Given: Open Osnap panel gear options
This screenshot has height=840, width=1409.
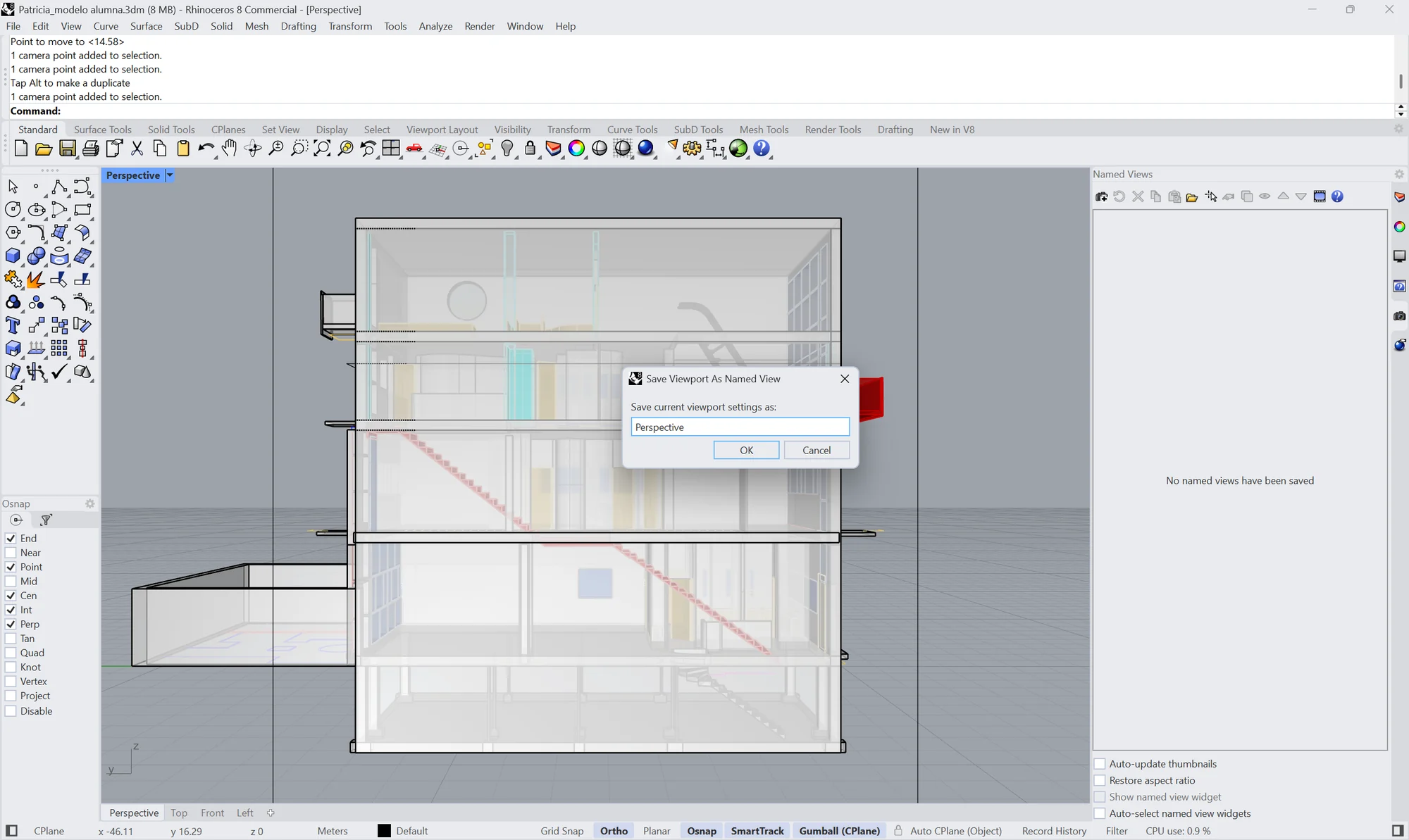Looking at the screenshot, I should click(90, 504).
